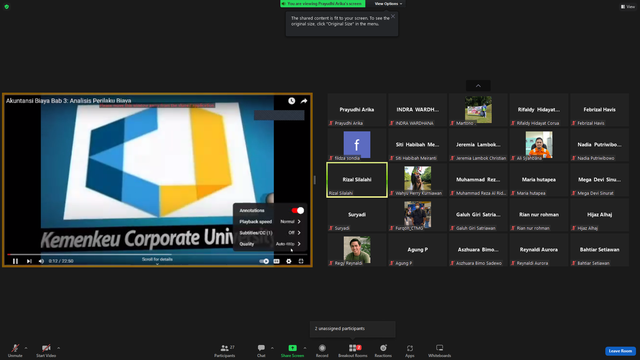The width and height of the screenshot is (640, 360).
Task: Select the Suryadi participant tile
Action: pos(357,215)
